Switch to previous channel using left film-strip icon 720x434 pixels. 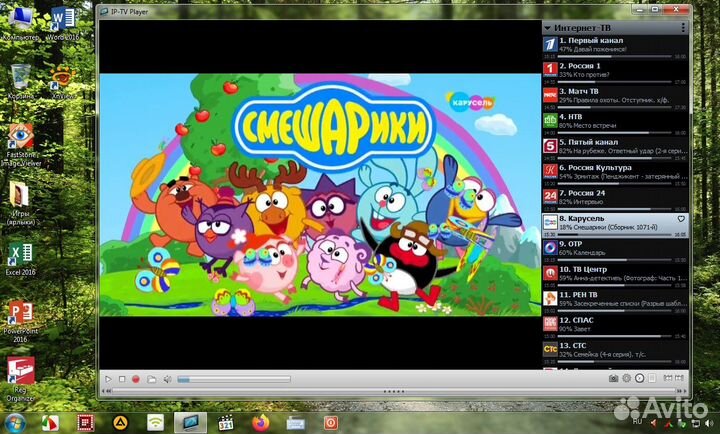[x=668, y=378]
